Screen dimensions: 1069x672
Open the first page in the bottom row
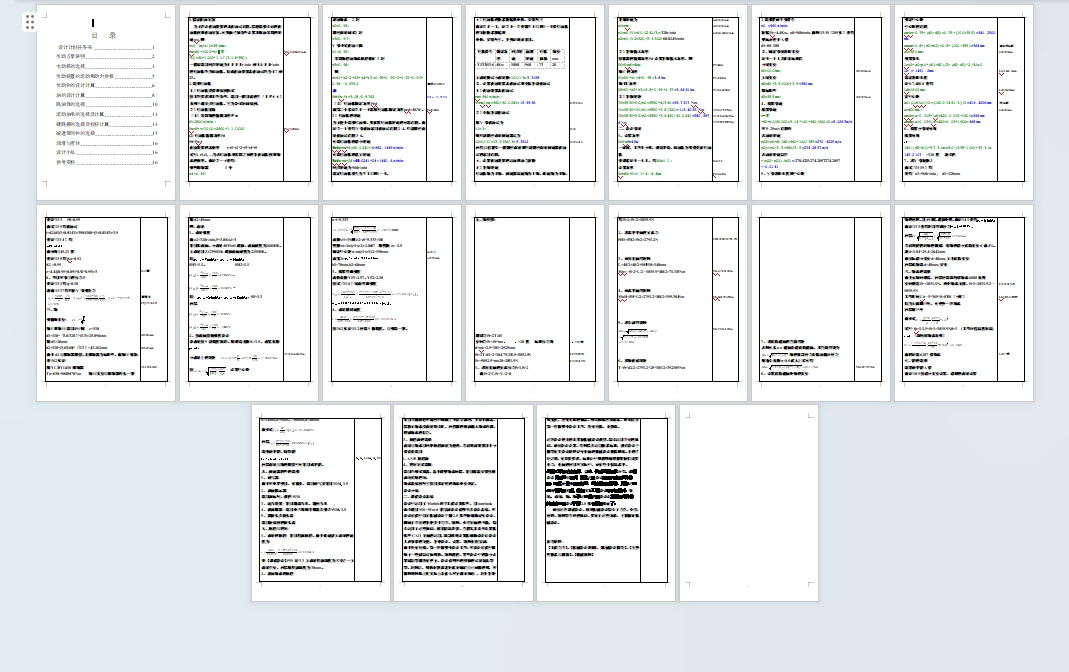point(321,503)
